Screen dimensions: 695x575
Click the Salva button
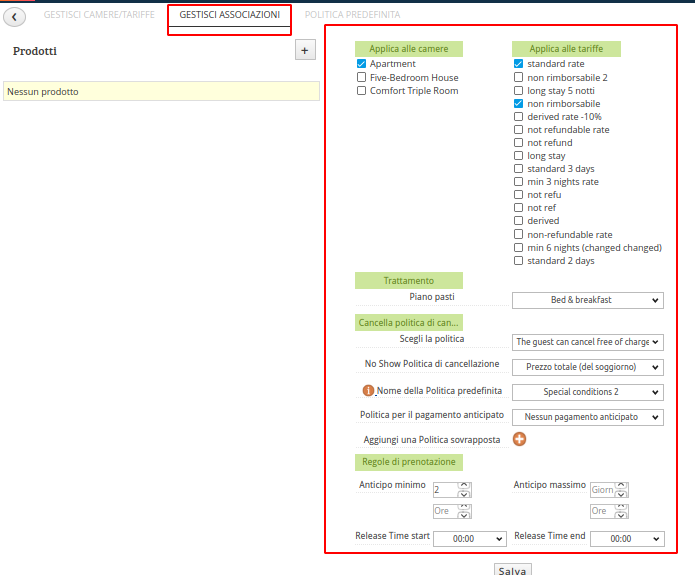pyautogui.click(x=512, y=569)
